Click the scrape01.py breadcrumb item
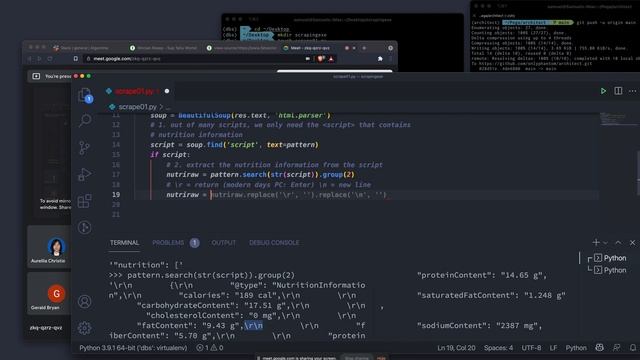Screen dimensions: 640x360 click(x=137, y=107)
